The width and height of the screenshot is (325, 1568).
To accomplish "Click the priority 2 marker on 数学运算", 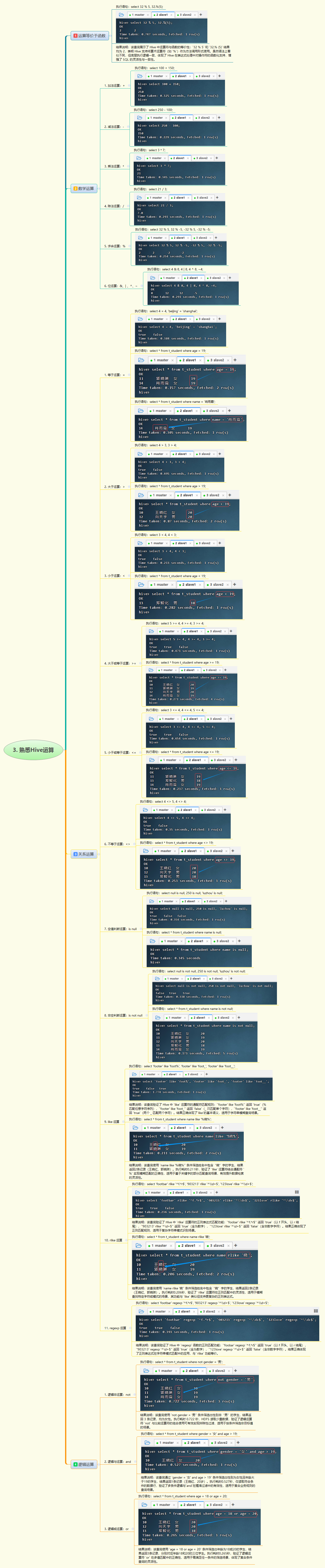I will 76,189.
